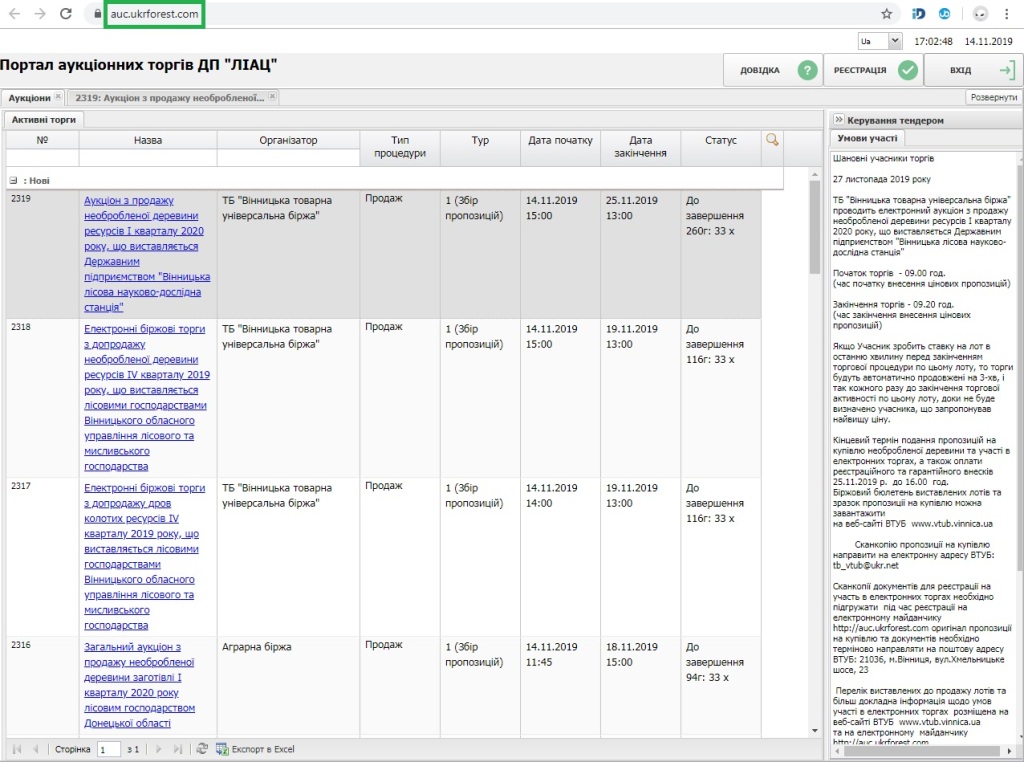Open the round blue 'uo' extension

pyautogui.click(x=944, y=14)
